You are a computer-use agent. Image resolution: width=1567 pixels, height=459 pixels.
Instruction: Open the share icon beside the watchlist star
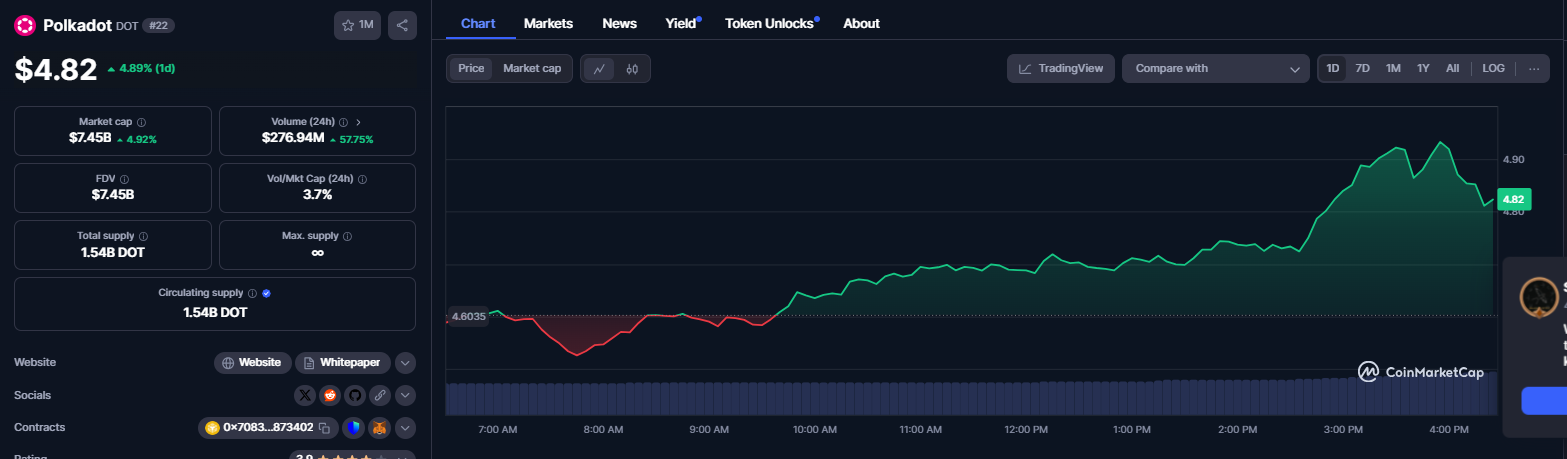pyautogui.click(x=402, y=25)
